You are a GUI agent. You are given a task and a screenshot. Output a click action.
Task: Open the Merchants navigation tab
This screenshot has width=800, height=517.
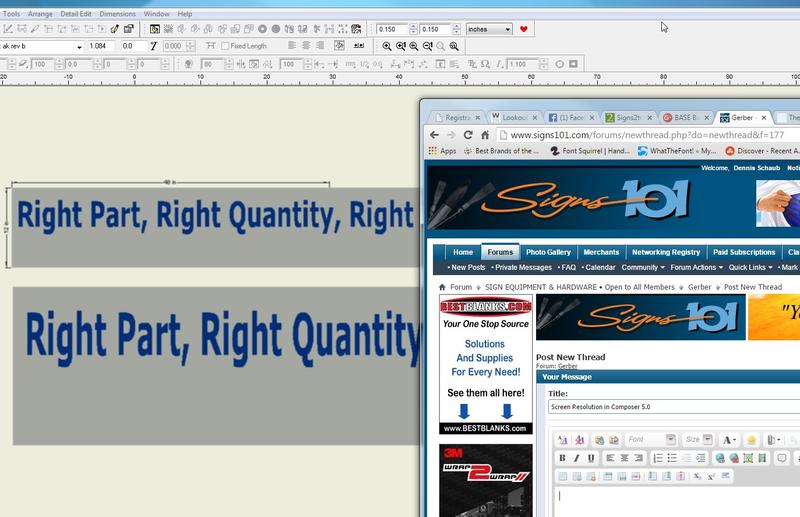[x=601, y=252]
